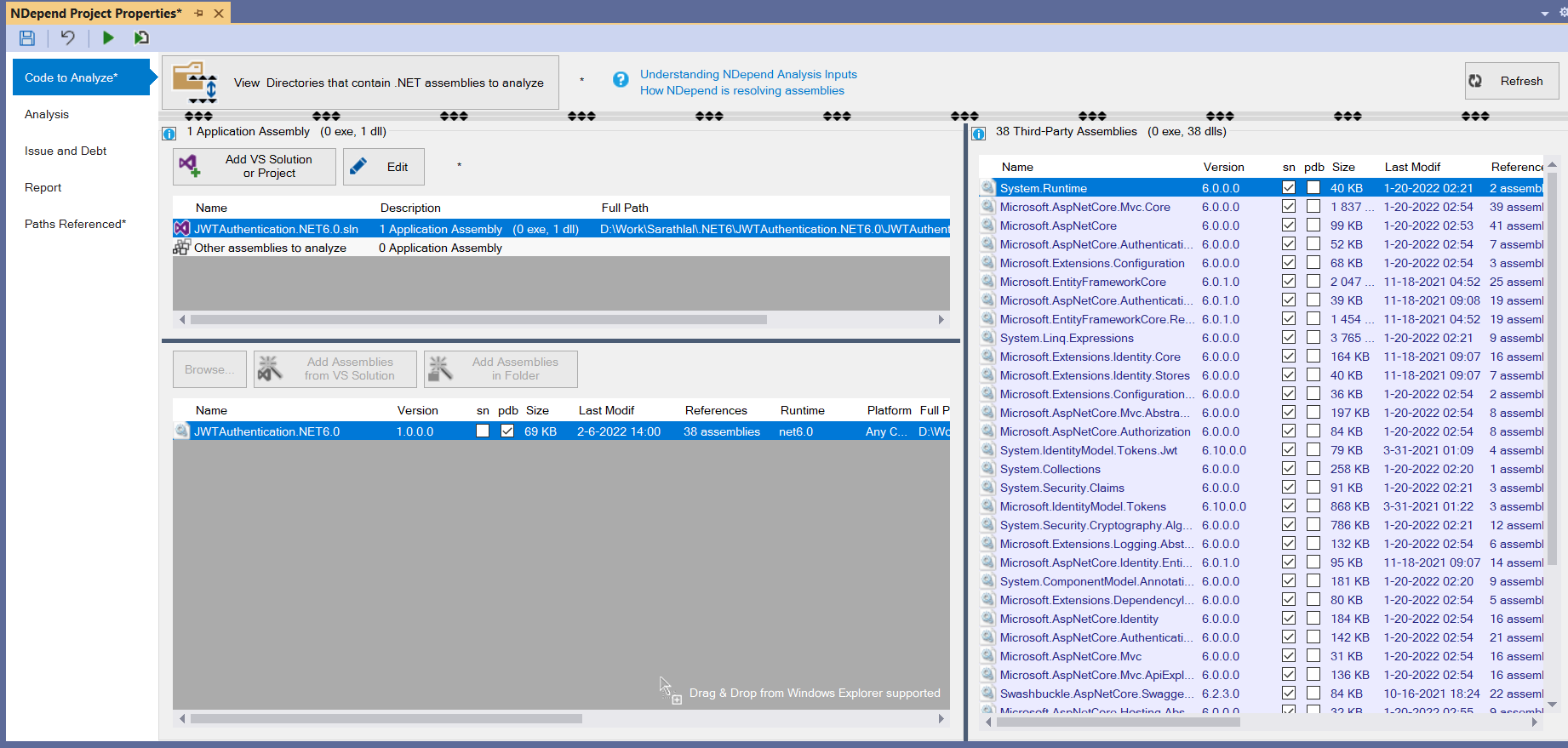Toggle sn checkbox for Swashbuckle.AspNetCore.Swagge...
The width and height of the screenshot is (1568, 748).
[1289, 693]
